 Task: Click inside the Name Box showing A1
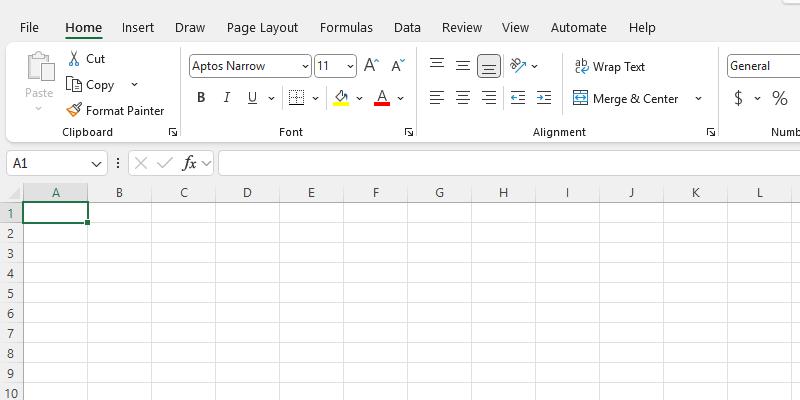(48, 163)
